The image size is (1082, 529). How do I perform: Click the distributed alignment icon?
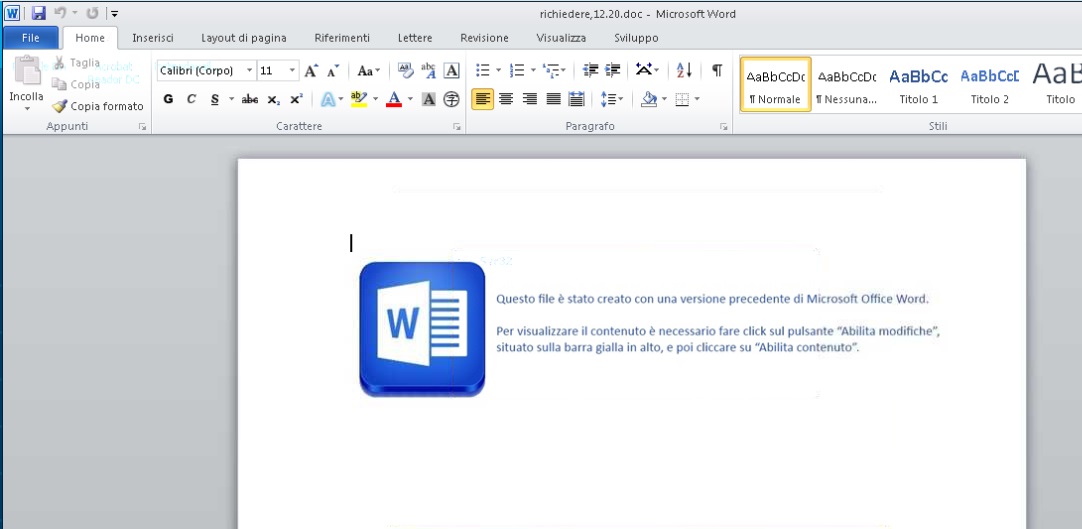pos(576,99)
